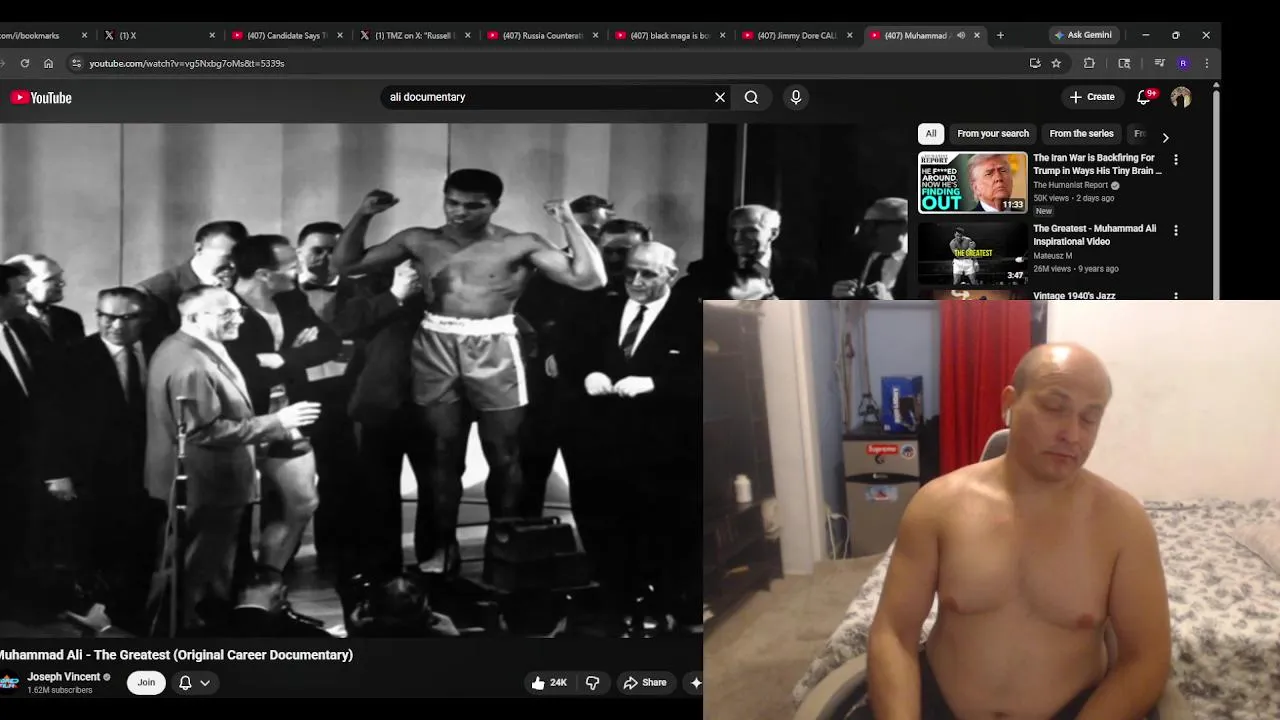Share the Muhammad Ali video
Image resolution: width=1280 pixels, height=720 pixels.
645,683
